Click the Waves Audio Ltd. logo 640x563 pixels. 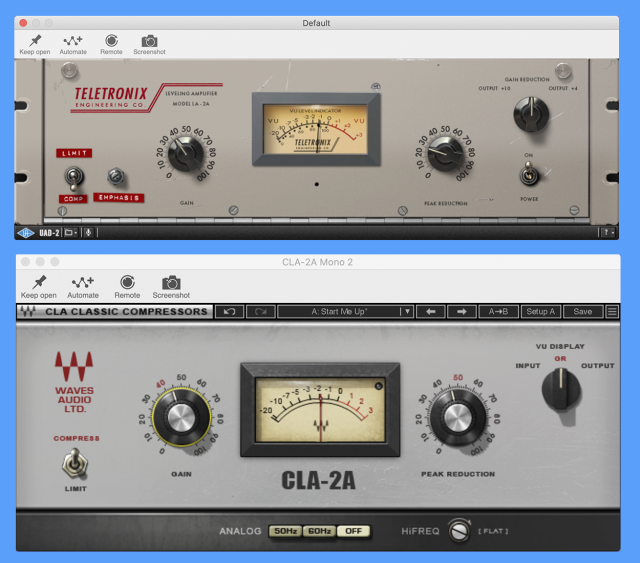[x=74, y=382]
